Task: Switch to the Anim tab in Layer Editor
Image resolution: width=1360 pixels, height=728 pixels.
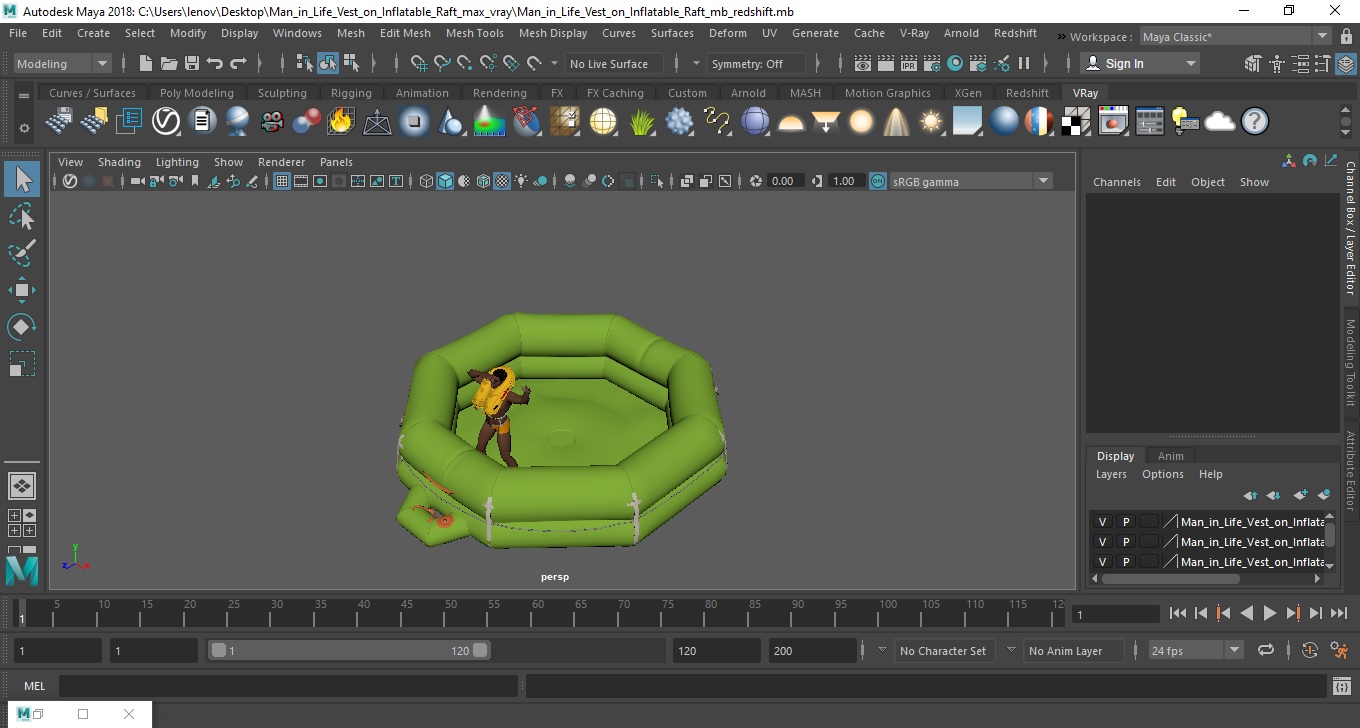Action: [1170, 456]
